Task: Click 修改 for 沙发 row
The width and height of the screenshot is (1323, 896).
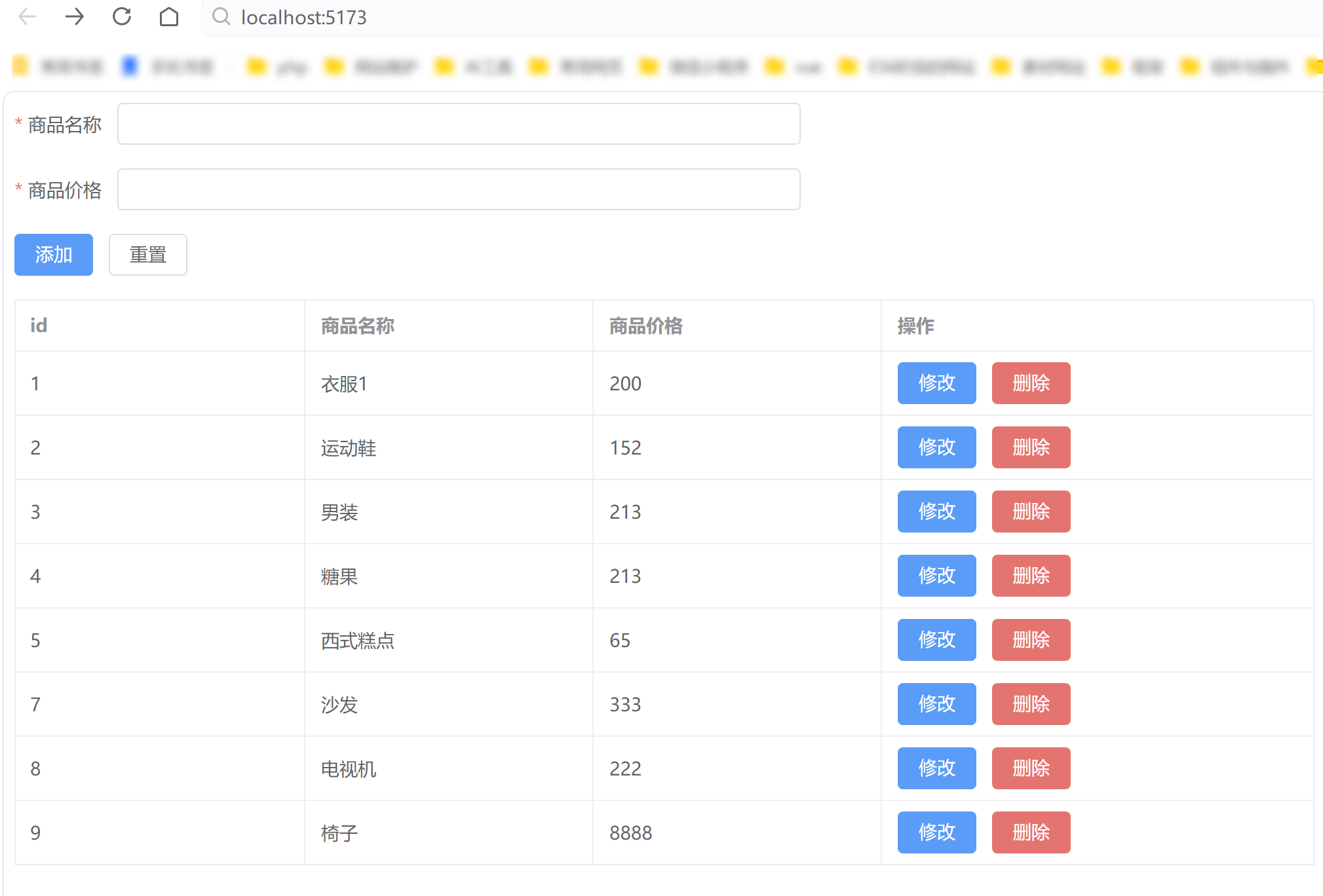Action: (x=936, y=704)
